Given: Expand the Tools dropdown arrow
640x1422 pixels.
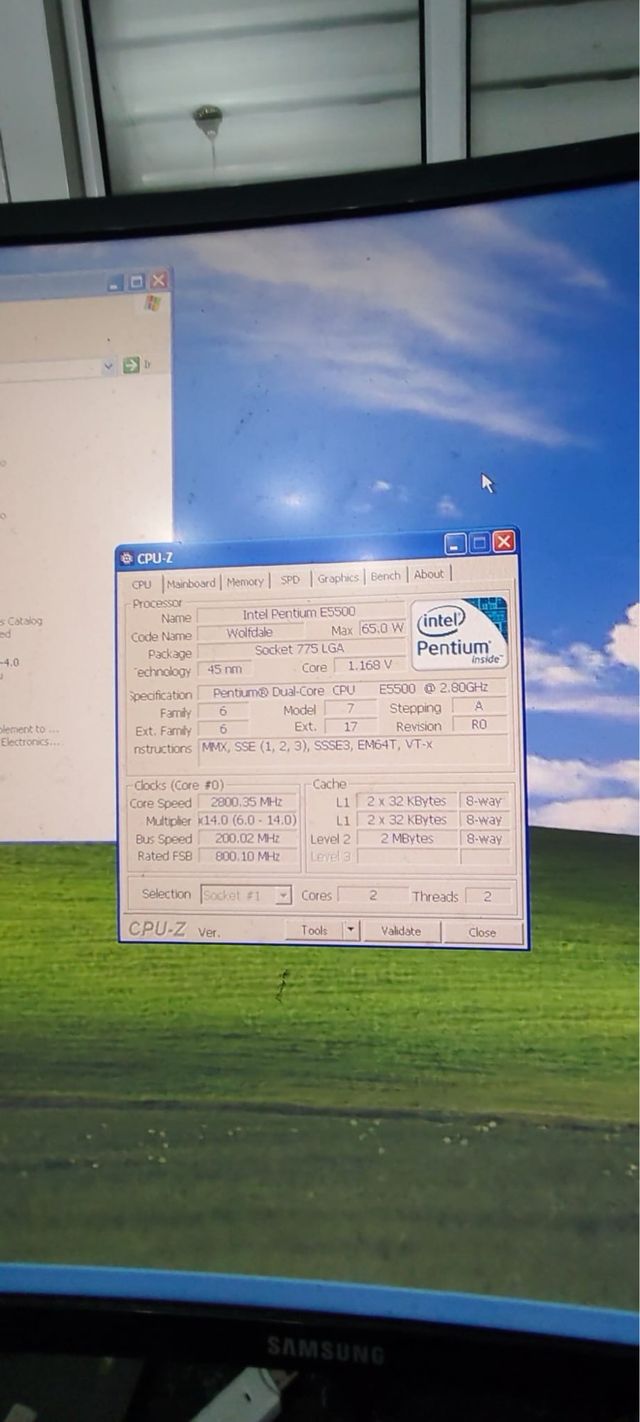Looking at the screenshot, I should (x=351, y=930).
